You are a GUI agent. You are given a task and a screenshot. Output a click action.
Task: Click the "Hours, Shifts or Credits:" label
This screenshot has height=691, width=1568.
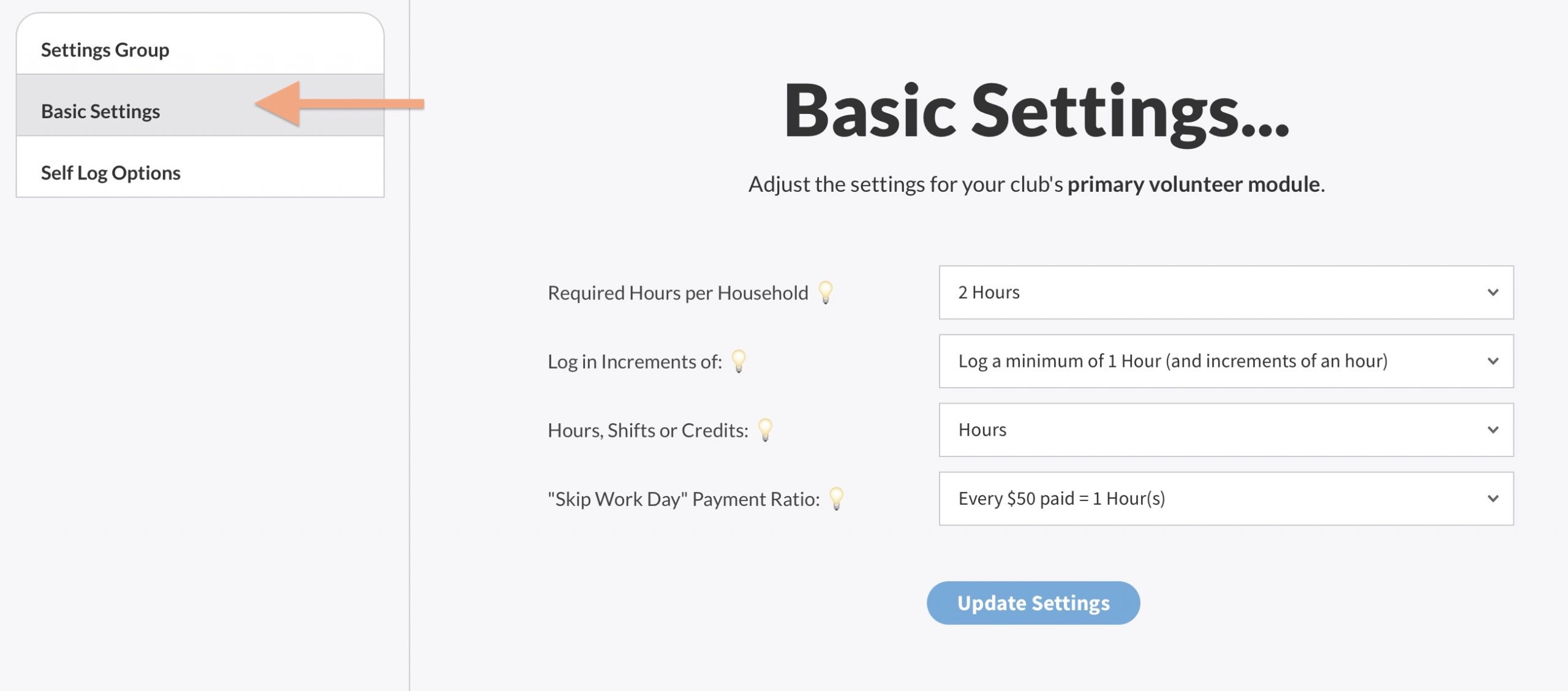click(647, 430)
